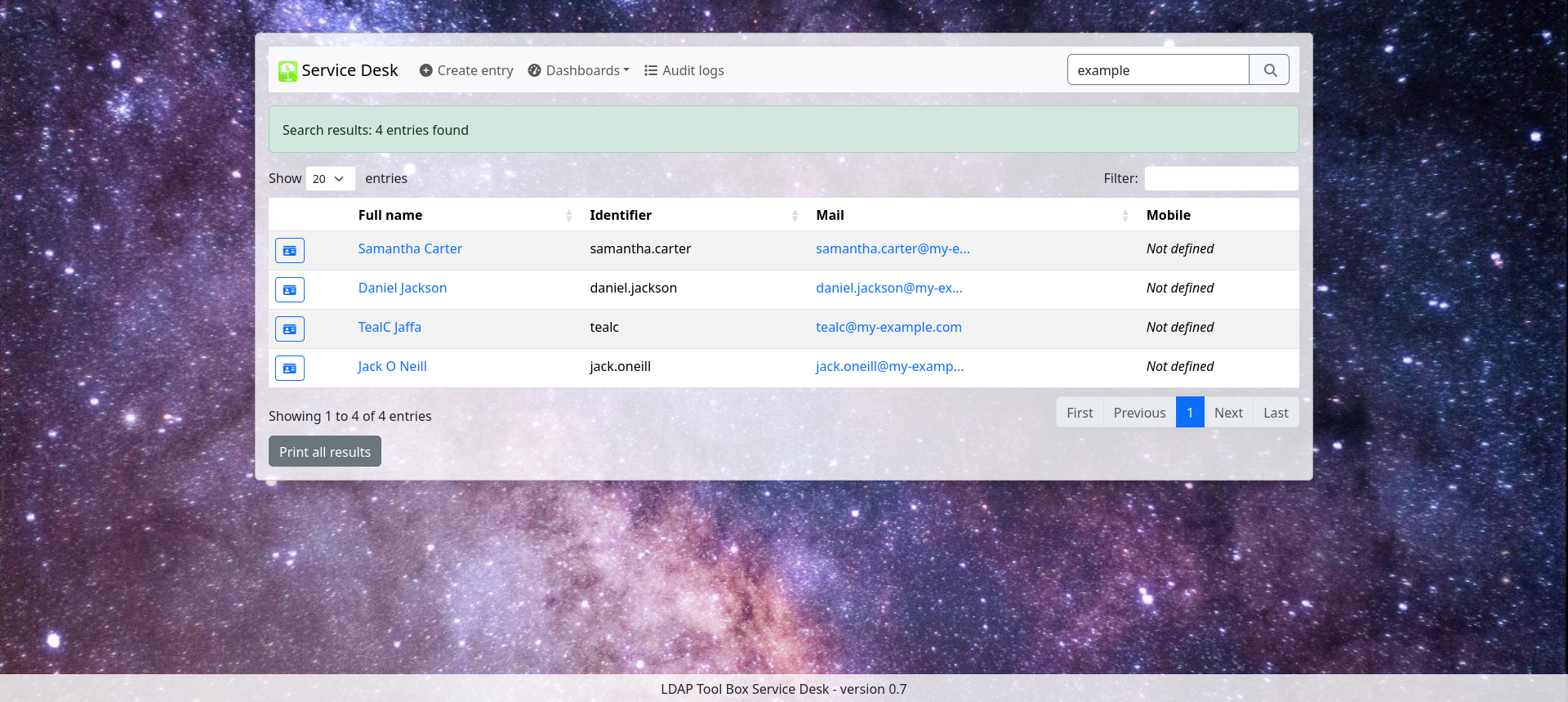This screenshot has width=1568, height=702.
Task: Open Jack O Neill's entry card icon
Action: coord(290,368)
